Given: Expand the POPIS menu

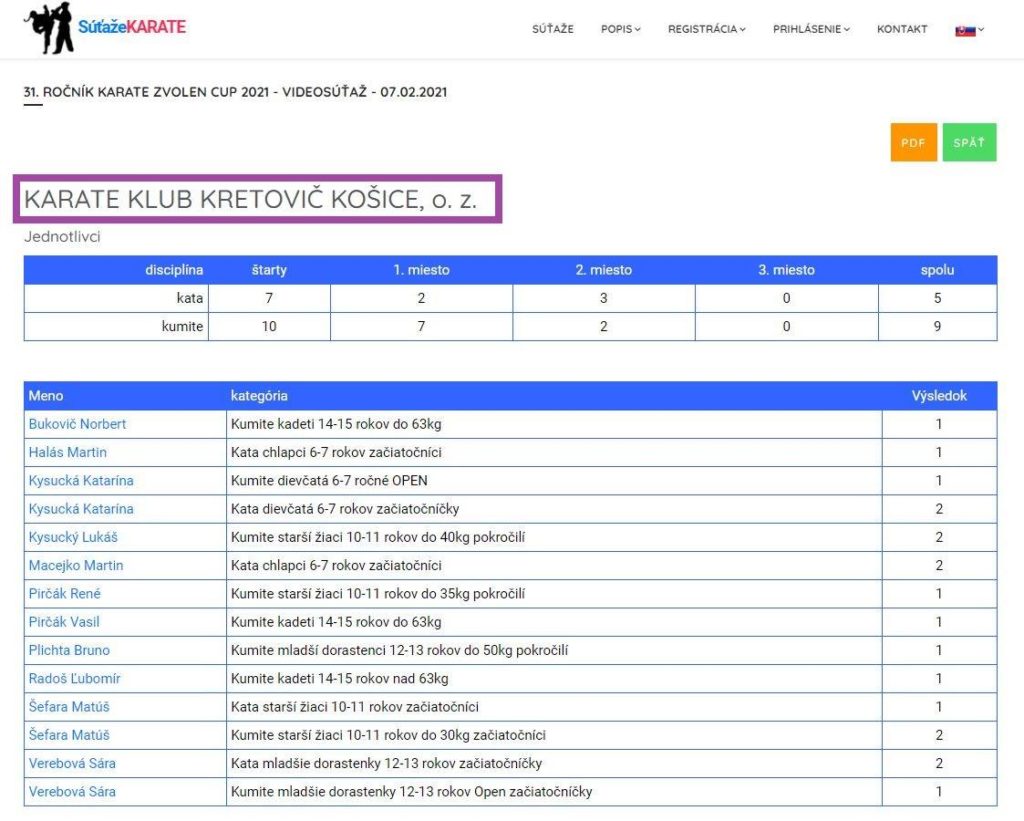Looking at the screenshot, I should pos(620,29).
